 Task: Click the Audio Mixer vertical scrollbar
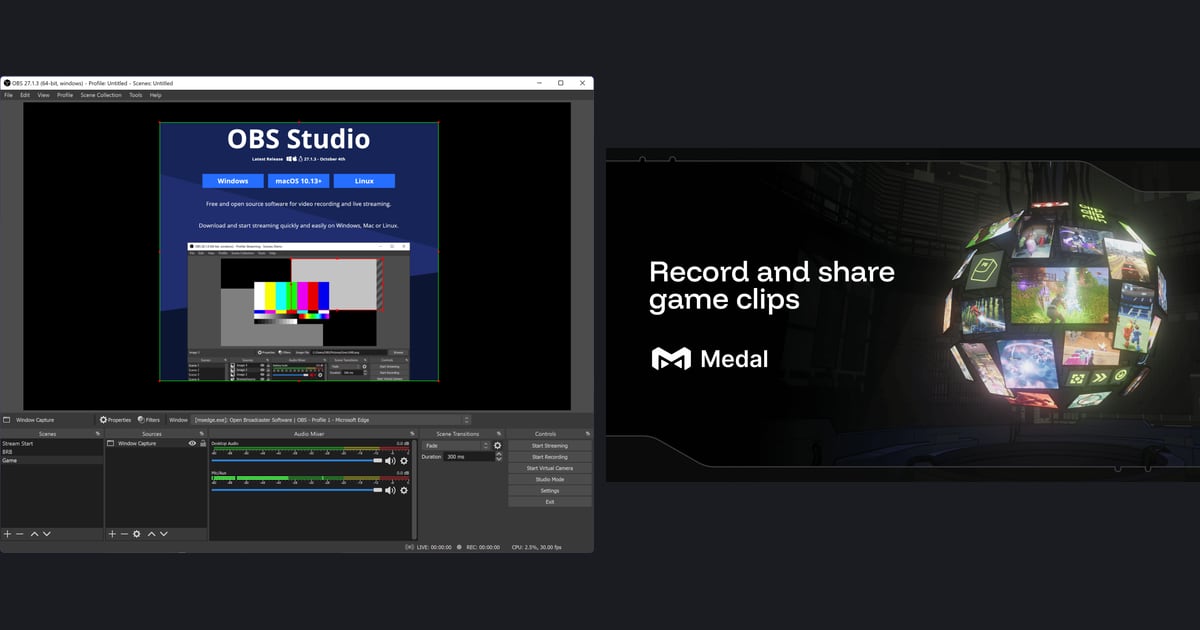pyautogui.click(x=412, y=489)
